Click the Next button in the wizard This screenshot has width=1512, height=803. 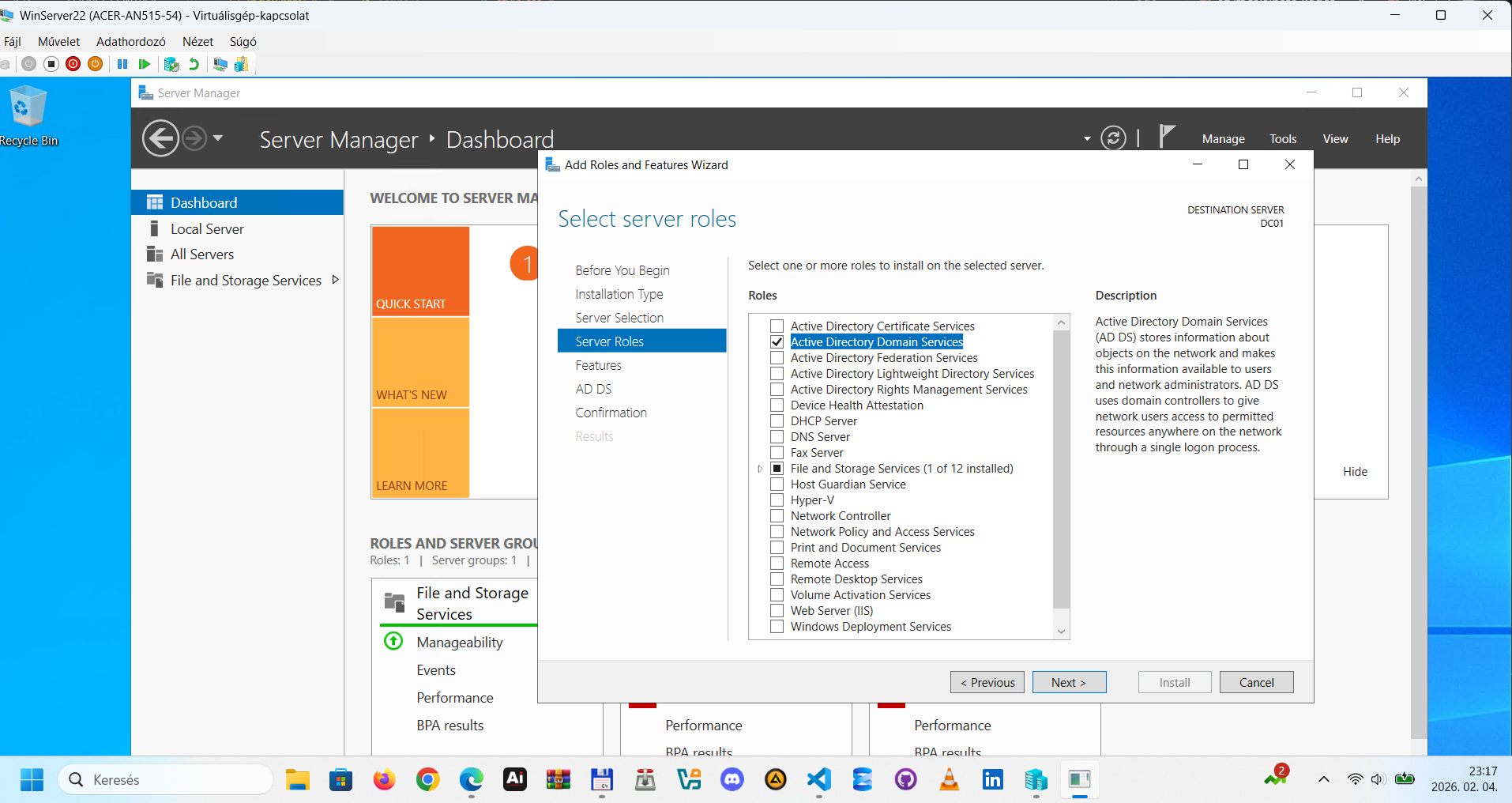pos(1069,682)
